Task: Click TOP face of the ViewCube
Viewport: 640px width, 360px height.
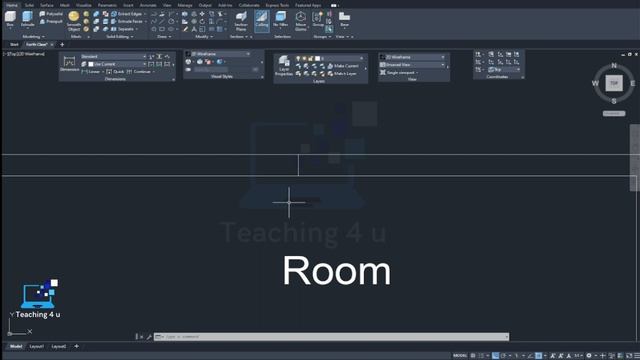Action: [614, 83]
